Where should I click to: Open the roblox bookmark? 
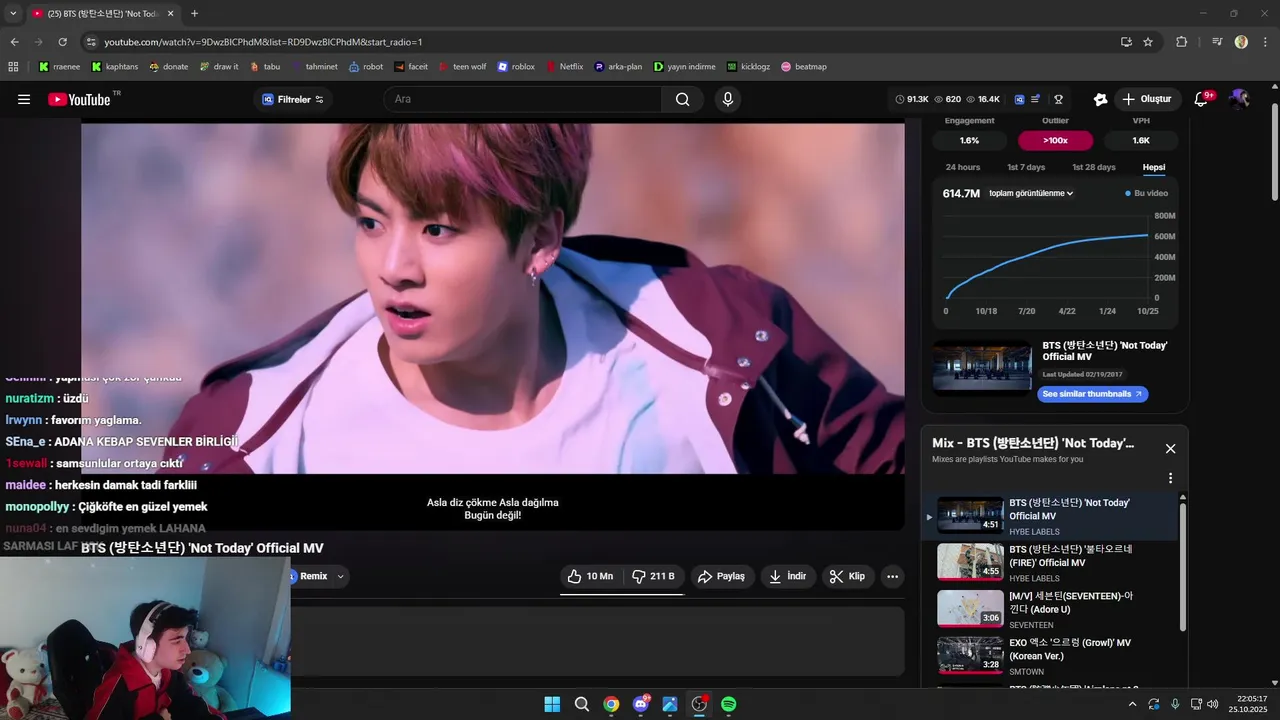pyautogui.click(x=516, y=67)
